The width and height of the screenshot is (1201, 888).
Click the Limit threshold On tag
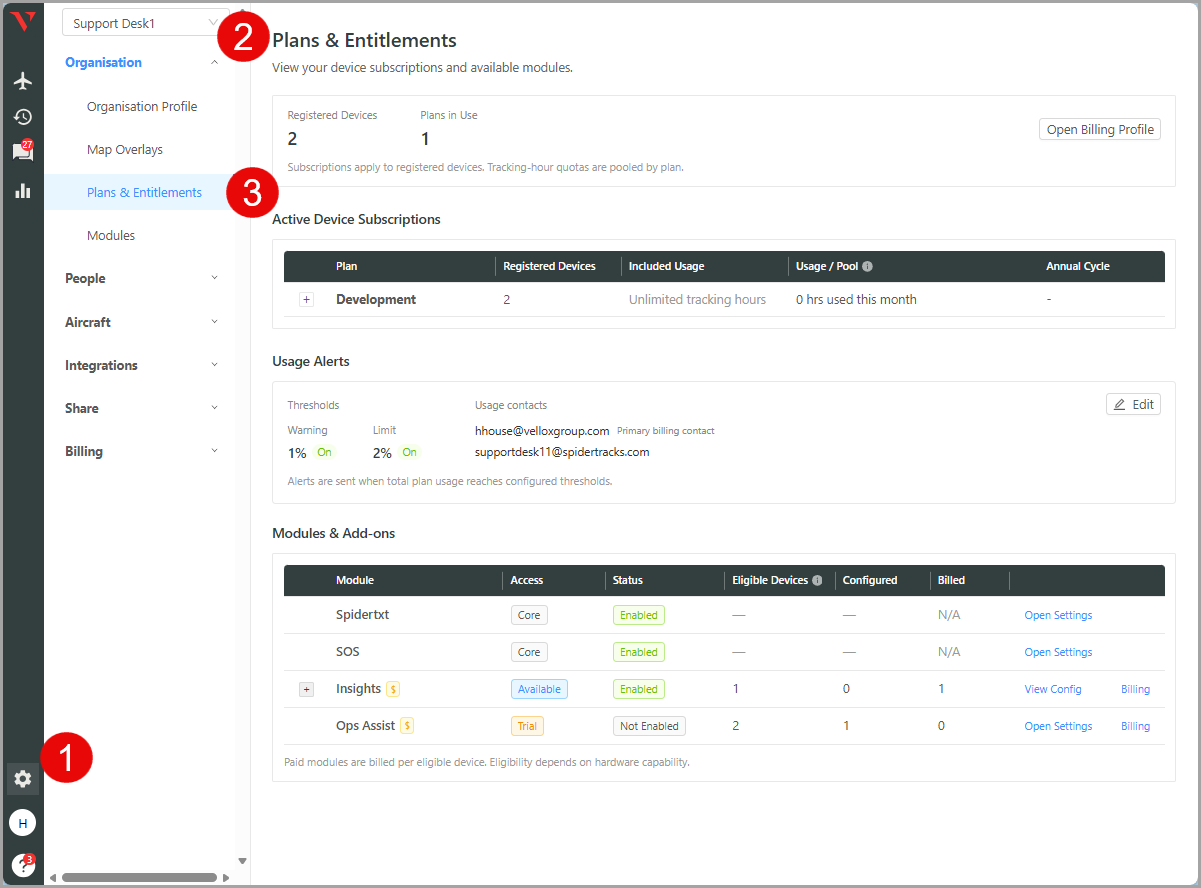(x=409, y=452)
